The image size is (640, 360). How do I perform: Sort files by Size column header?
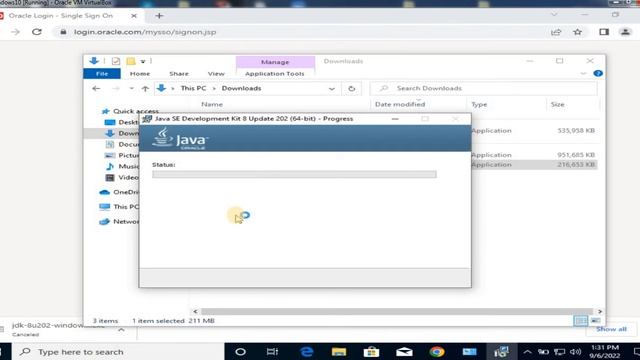(x=558, y=104)
